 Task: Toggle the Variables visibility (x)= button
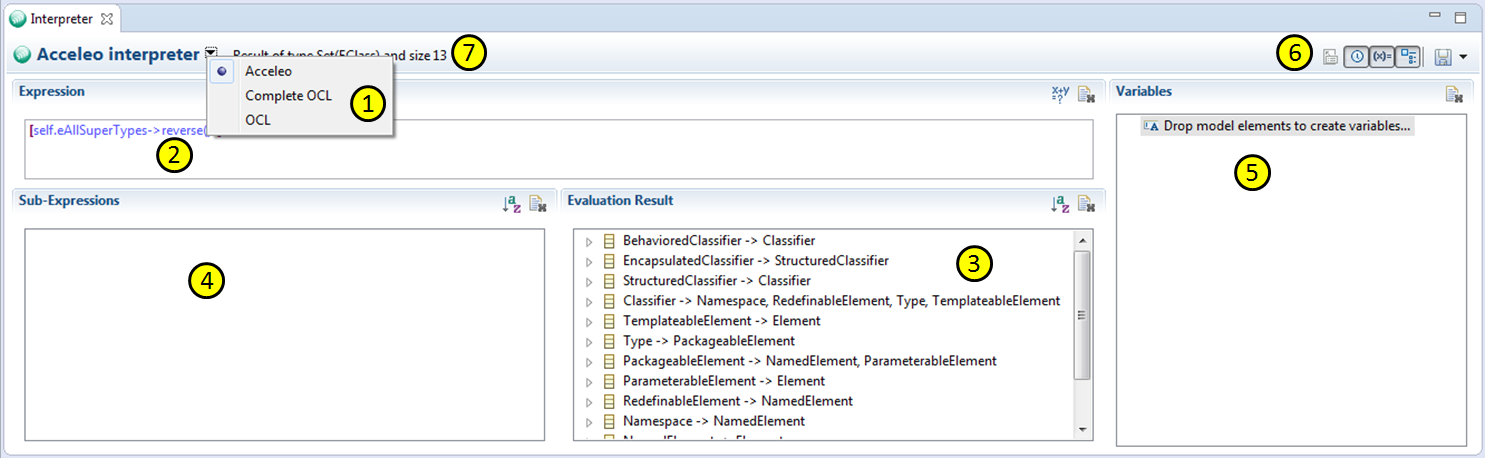pyautogui.click(x=1382, y=57)
